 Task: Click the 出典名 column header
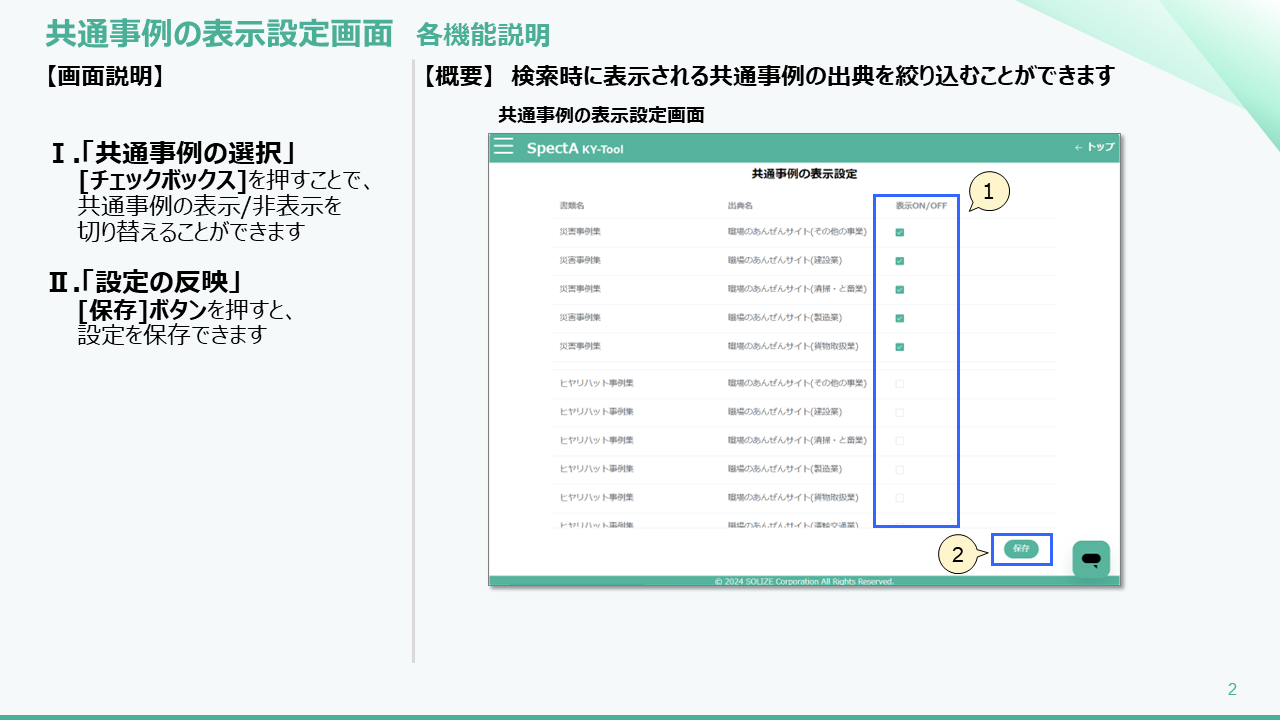click(740, 206)
